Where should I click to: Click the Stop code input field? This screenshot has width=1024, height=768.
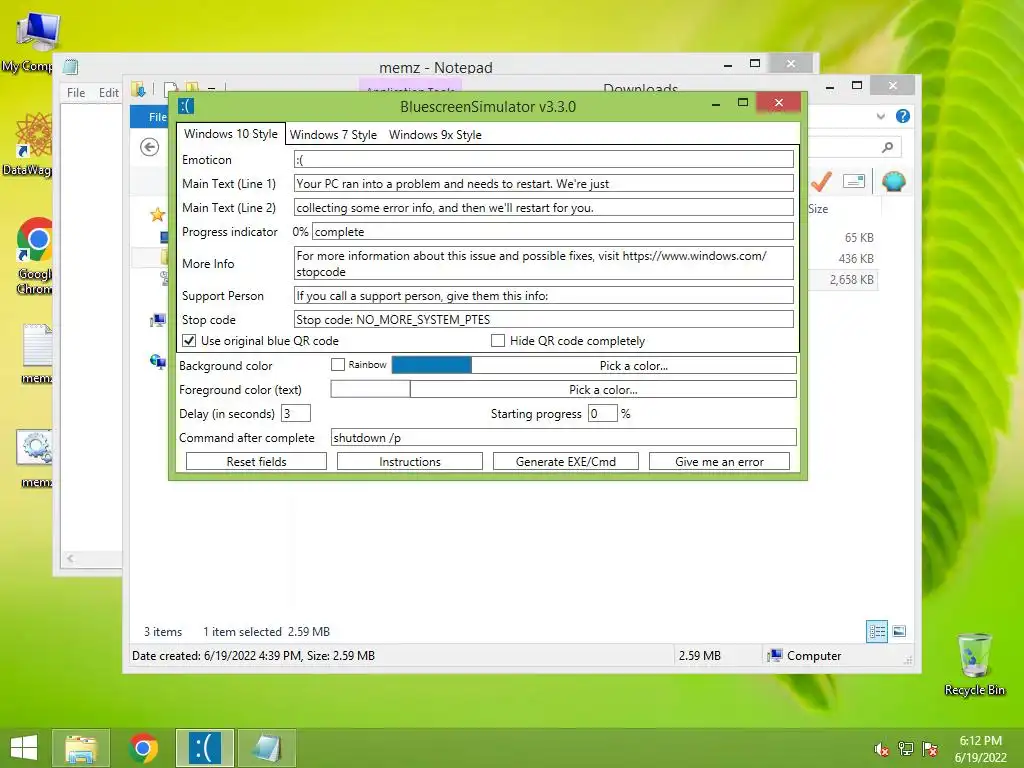(x=543, y=319)
